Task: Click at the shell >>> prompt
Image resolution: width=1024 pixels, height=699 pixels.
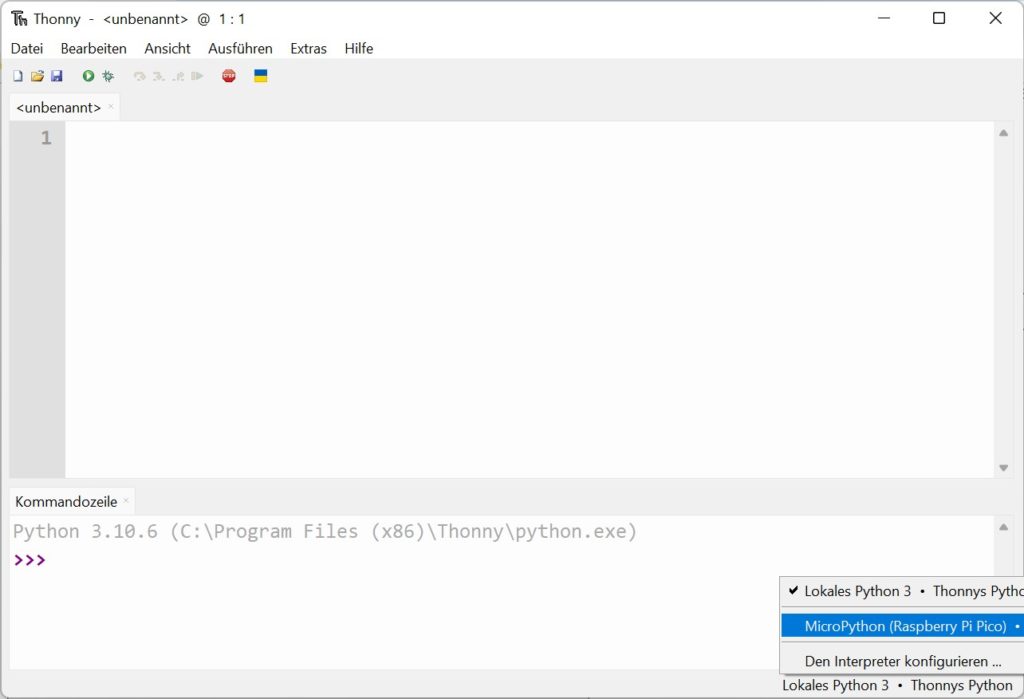Action: (x=30, y=560)
